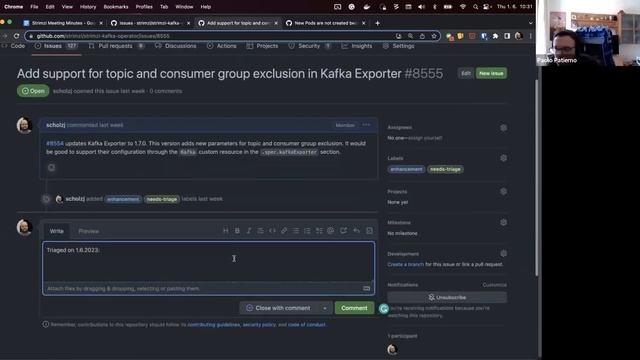Open the Labels gear settings

pos(504,158)
